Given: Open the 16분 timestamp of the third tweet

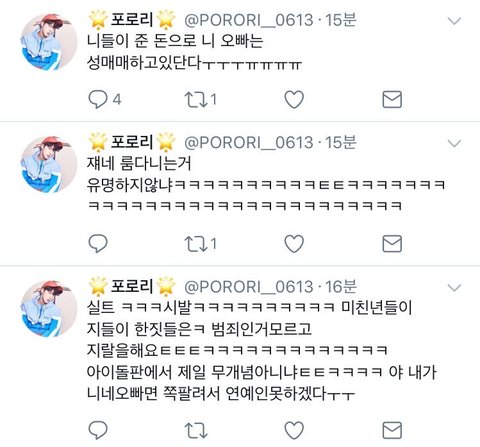Looking at the screenshot, I should (x=341, y=287).
